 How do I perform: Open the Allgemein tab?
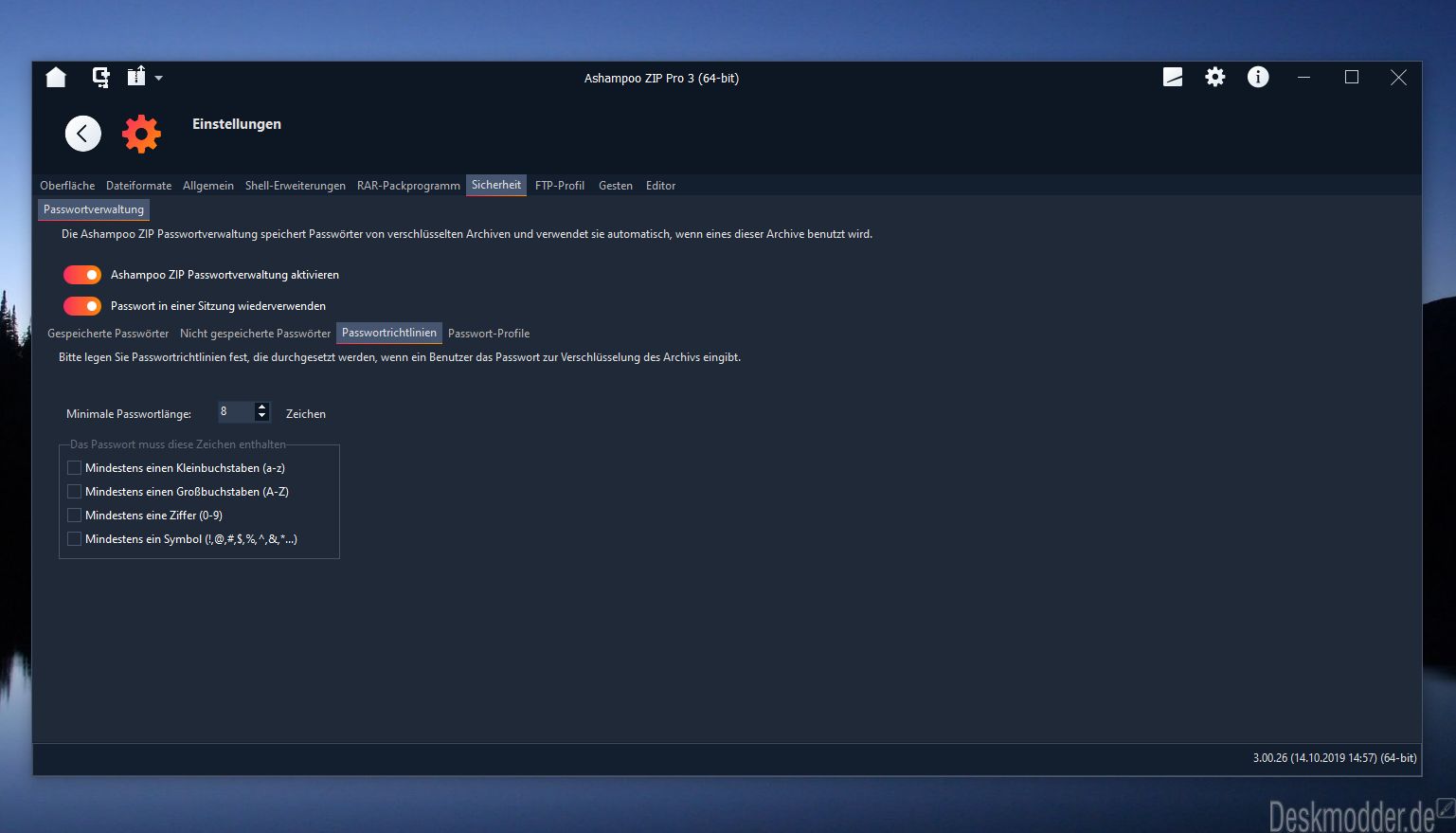[208, 186]
